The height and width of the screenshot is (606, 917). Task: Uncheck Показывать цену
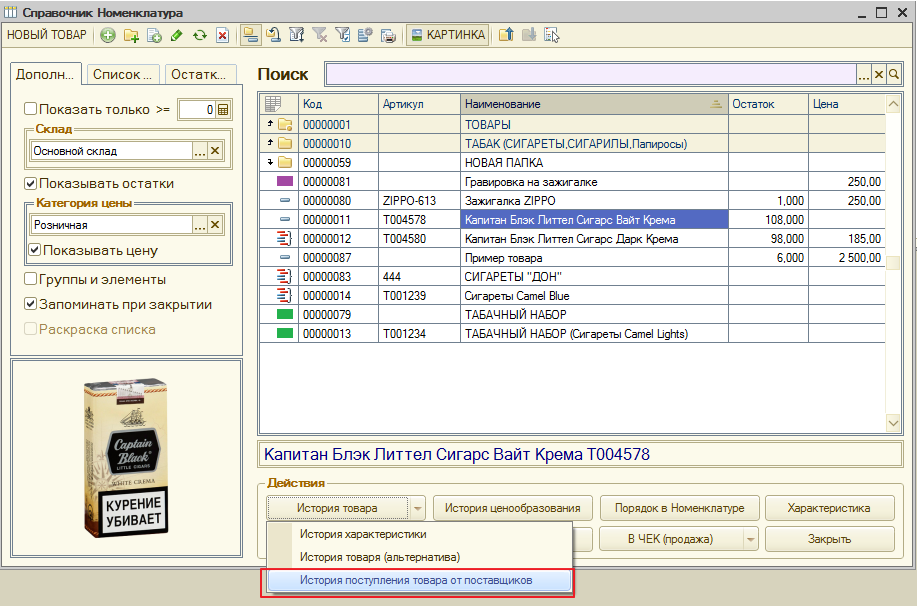coord(35,250)
